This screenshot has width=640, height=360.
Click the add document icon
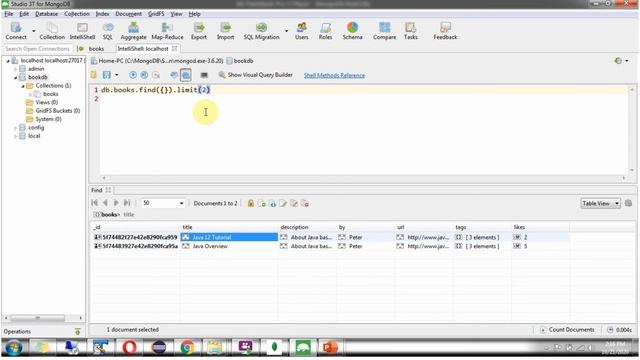pos(262,203)
